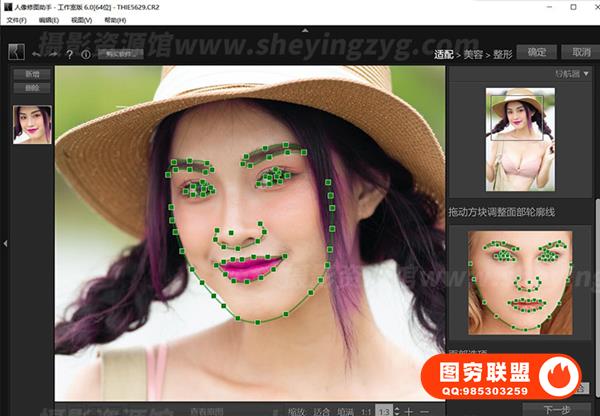Open the 帮助(H) menu
The height and width of the screenshot is (416, 600).
click(x=115, y=20)
